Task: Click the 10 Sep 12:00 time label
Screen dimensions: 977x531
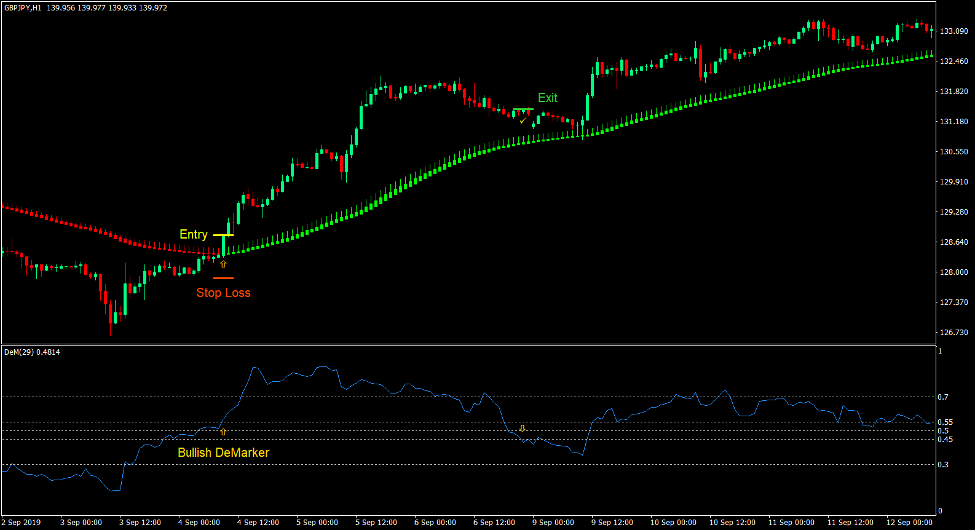Action: [x=733, y=522]
